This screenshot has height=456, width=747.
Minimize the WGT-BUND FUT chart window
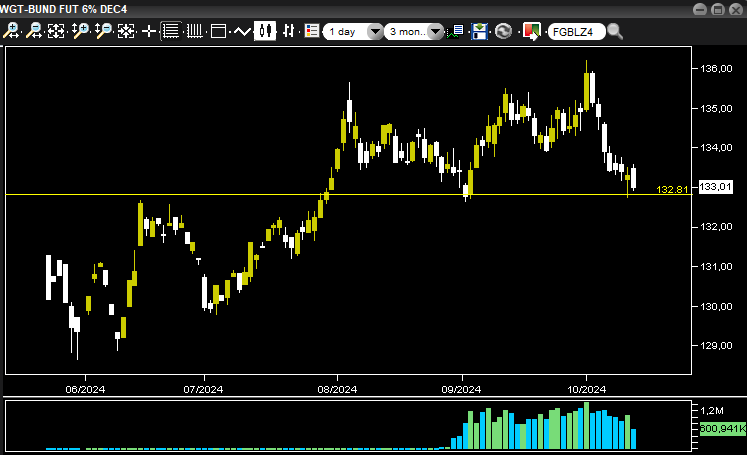(700, 9)
